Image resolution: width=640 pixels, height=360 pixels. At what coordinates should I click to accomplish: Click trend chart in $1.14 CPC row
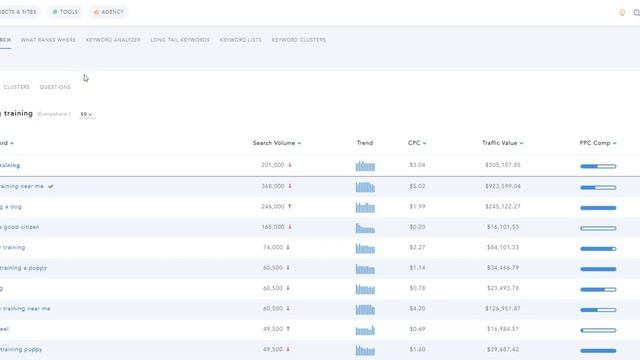(365, 269)
